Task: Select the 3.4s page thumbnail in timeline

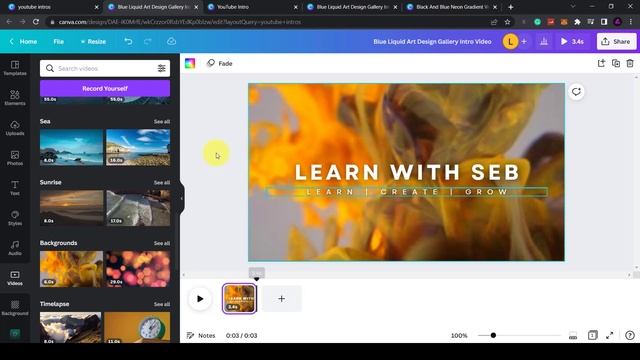Action: [x=240, y=299]
